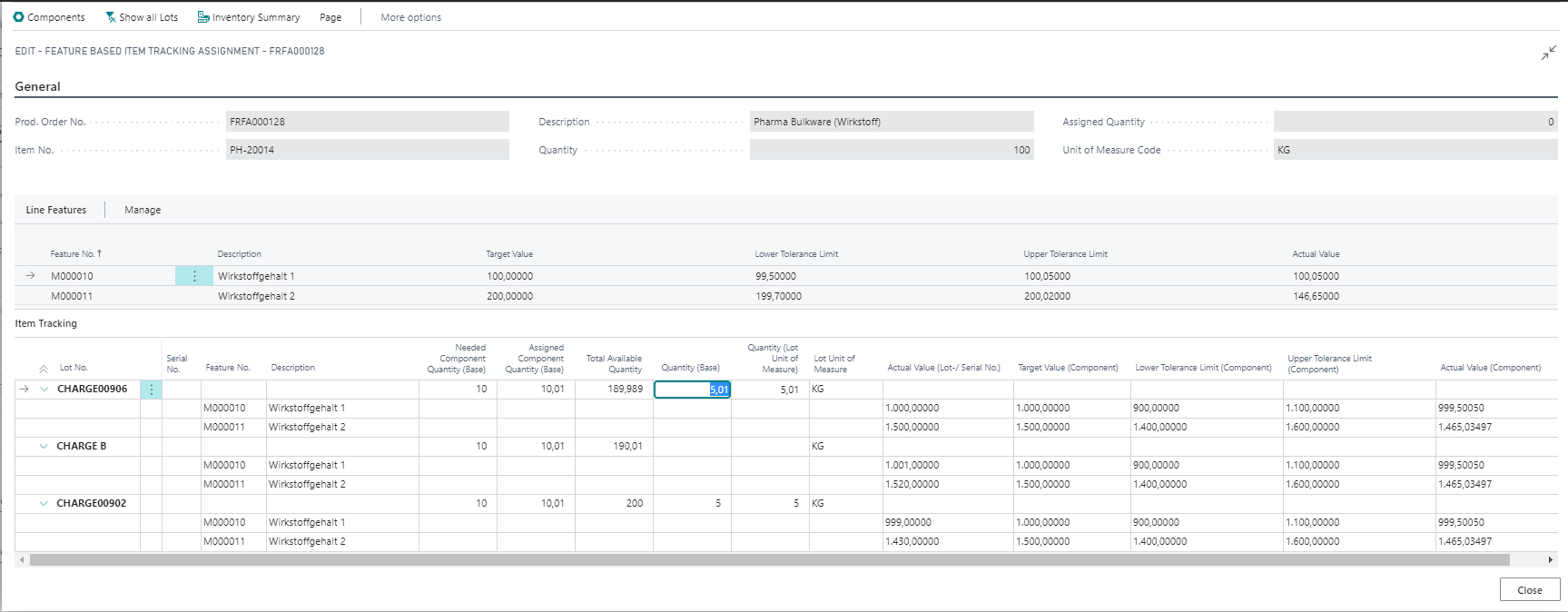The image size is (1568, 612).
Task: Click the Prod. Order No. field FRFA000128
Action: point(367,122)
